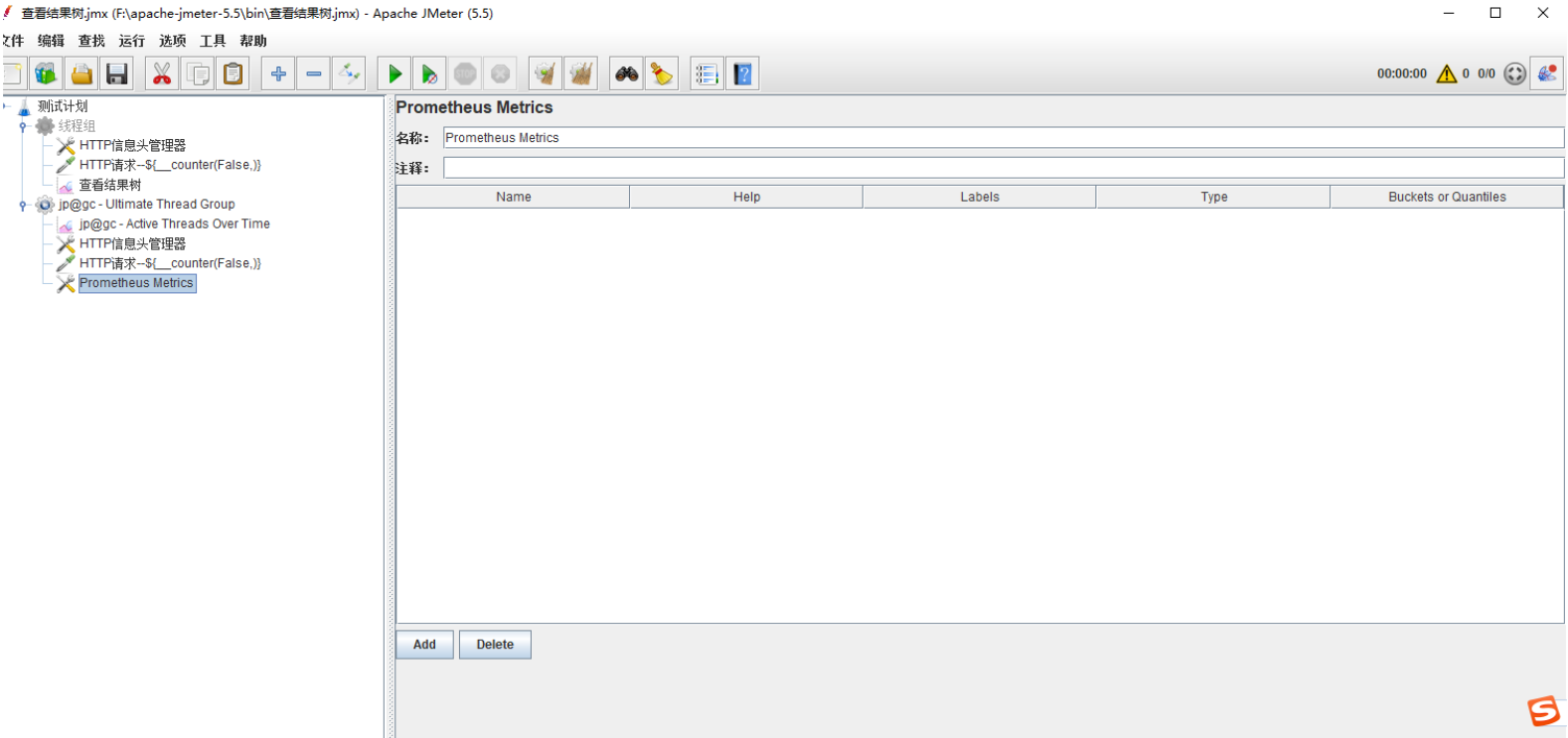The height and width of the screenshot is (738, 1568).
Task: Start the test with green play icon
Action: (x=394, y=74)
